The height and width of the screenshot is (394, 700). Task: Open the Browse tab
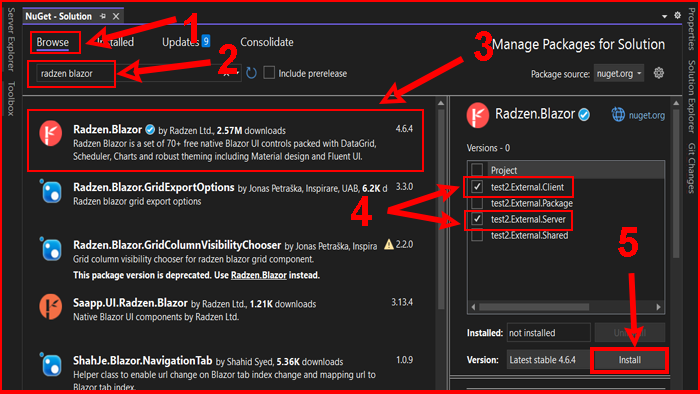tap(53, 42)
